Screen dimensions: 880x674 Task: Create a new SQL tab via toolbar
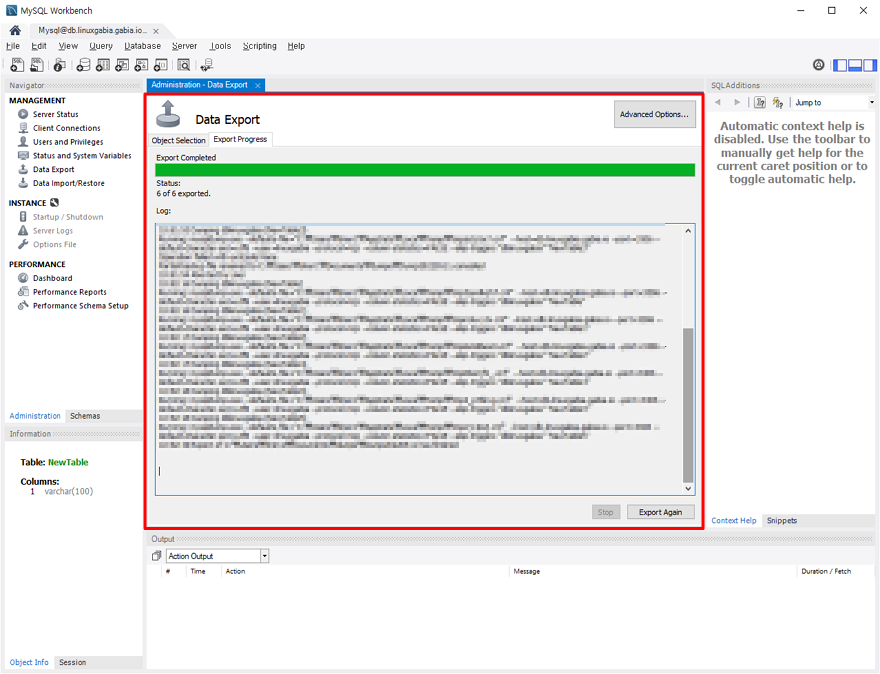click(x=17, y=65)
